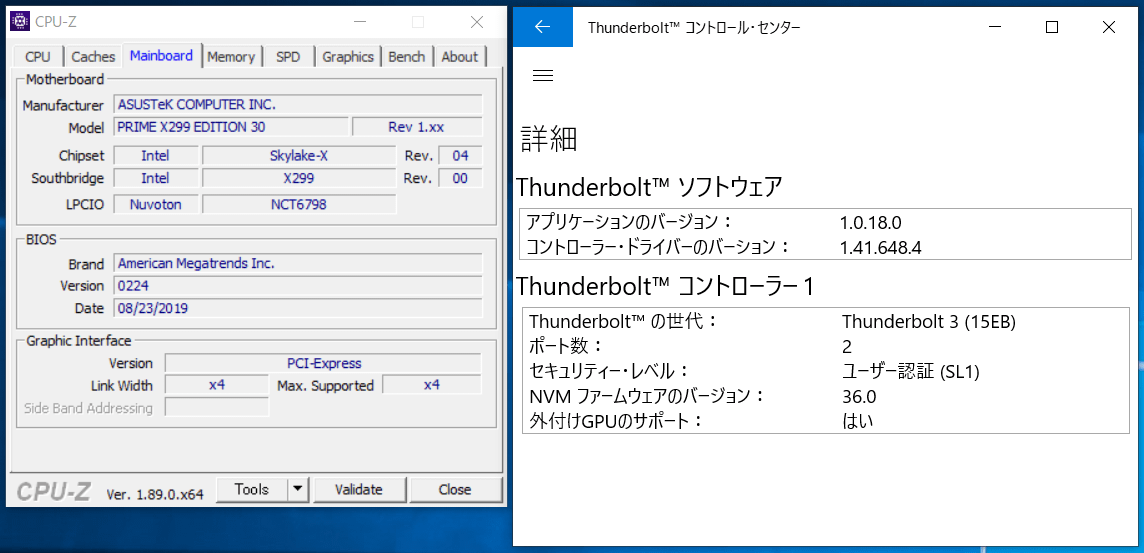Screen dimensions: 1144x553
Task: Click the CPU-Z version text Ver. 1.89.0.x64
Action: pos(155,494)
